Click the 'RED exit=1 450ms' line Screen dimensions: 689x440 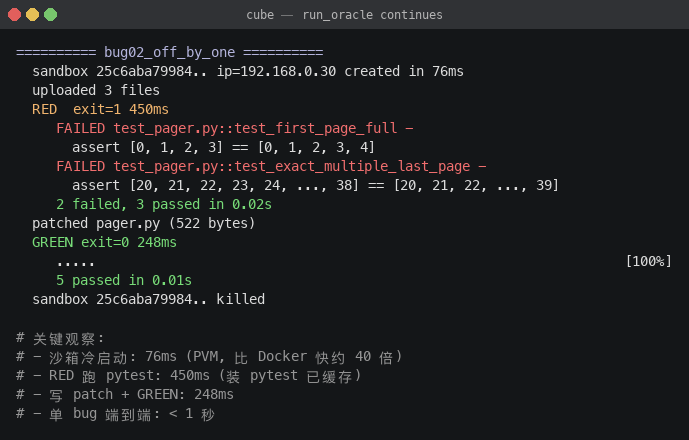click(100, 109)
